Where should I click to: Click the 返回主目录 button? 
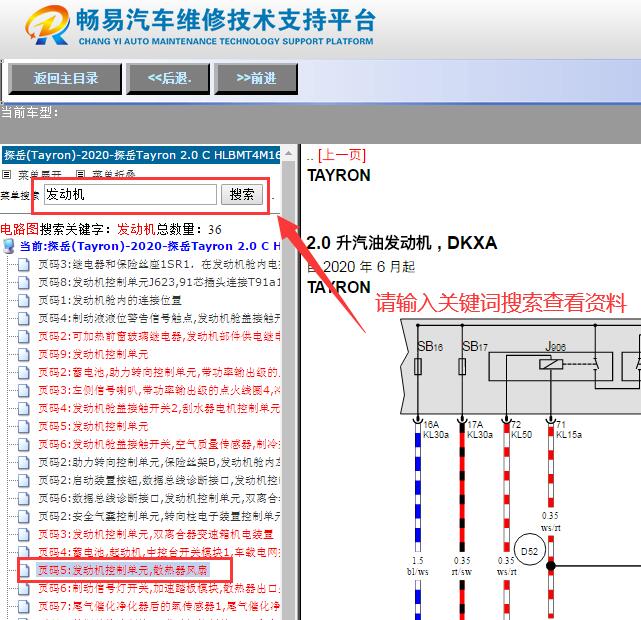65,78
